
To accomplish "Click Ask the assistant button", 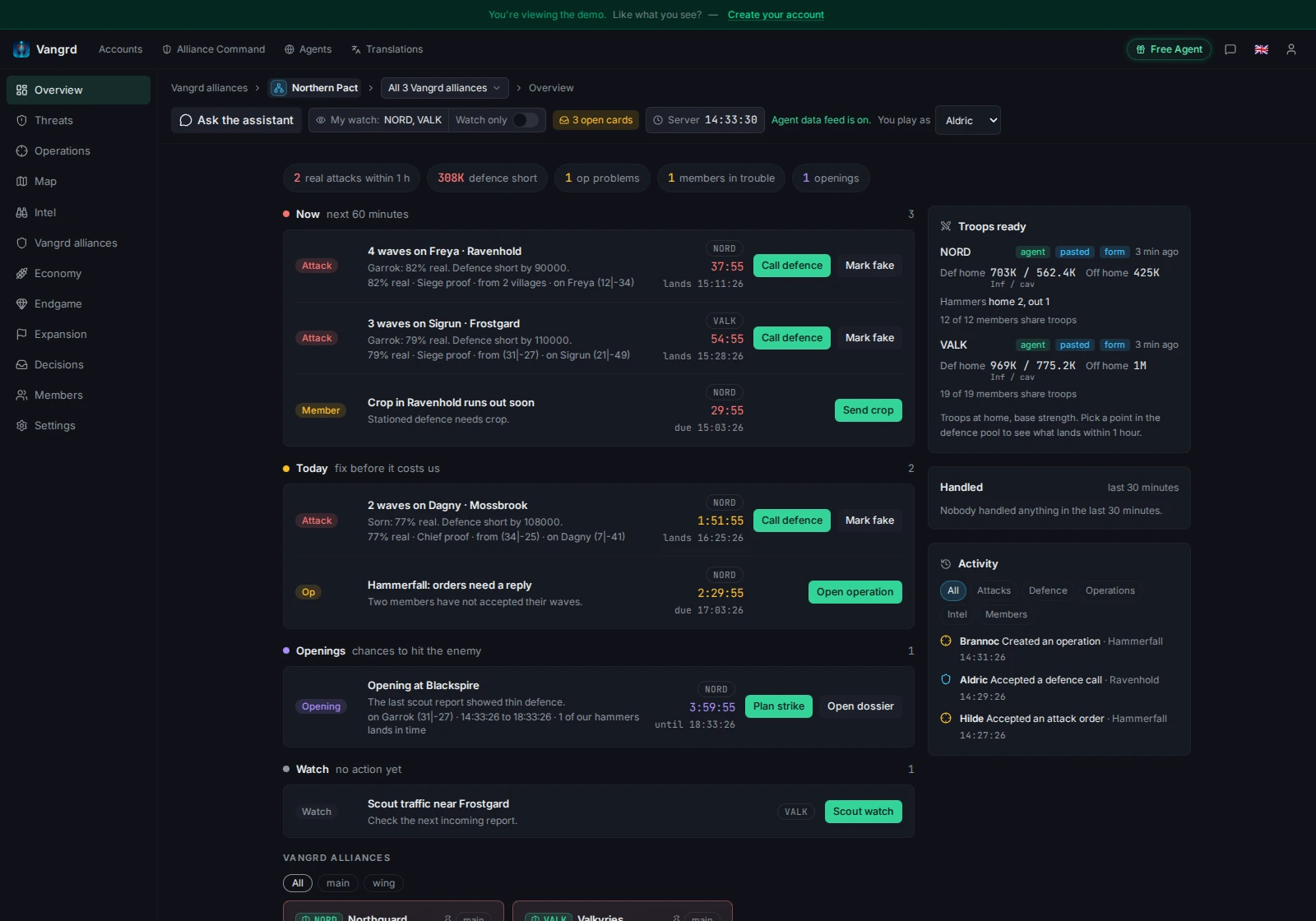I will tap(236, 120).
